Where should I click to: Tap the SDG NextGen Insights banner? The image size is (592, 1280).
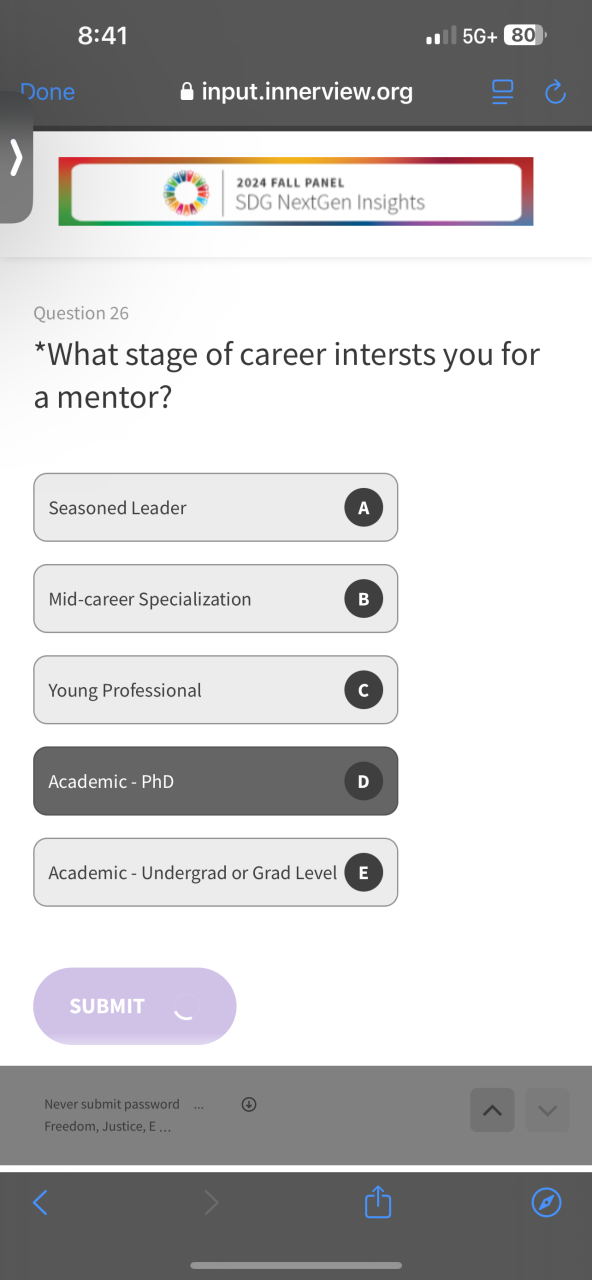tap(296, 191)
